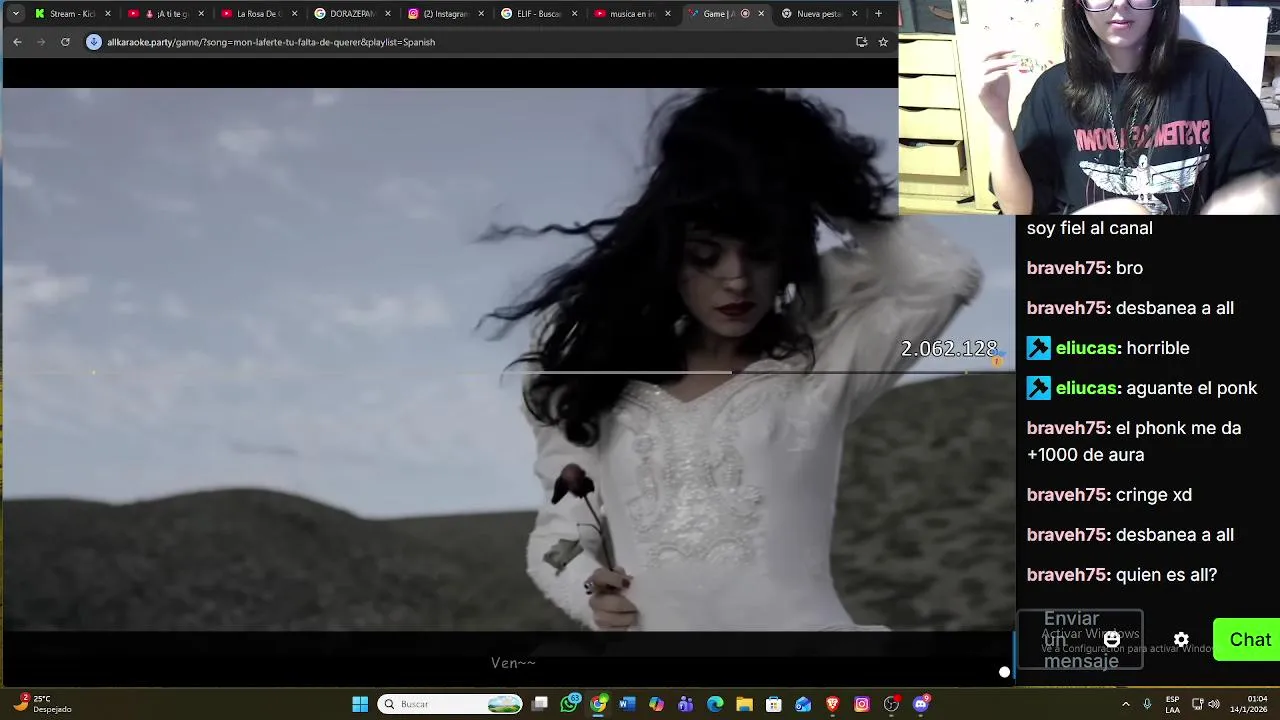The height and width of the screenshot is (720, 1280).
Task: Open OBS Studio from taskbar
Action: tap(891, 704)
